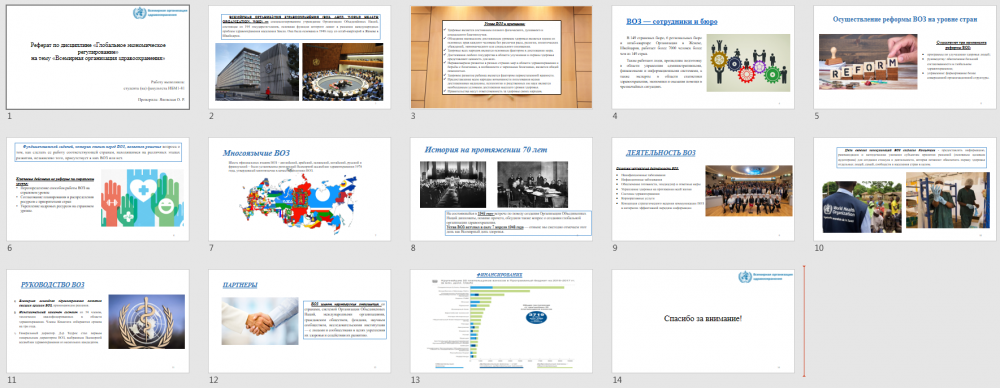Select slide 10 with WHO vest photo

[905, 190]
